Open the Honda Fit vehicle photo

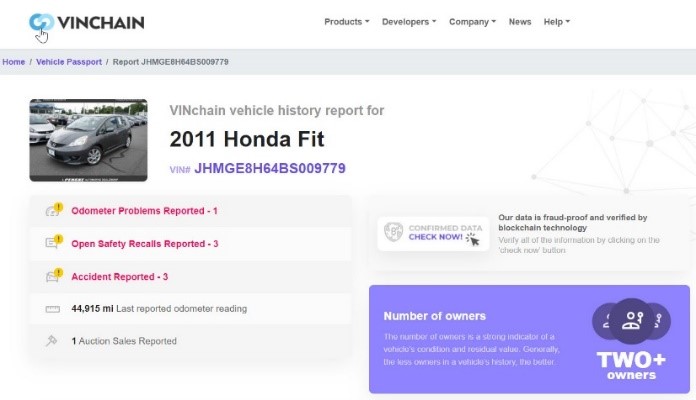(x=89, y=139)
